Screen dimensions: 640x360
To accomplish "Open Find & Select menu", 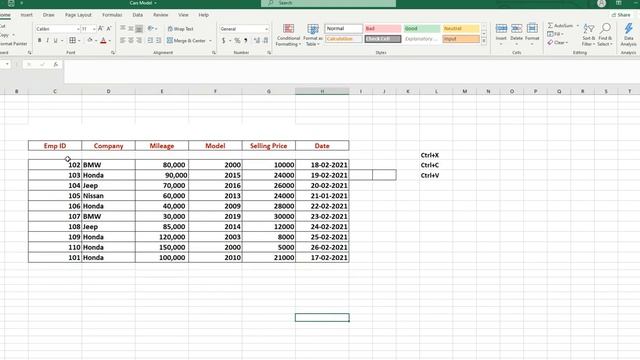I will click(x=605, y=35).
